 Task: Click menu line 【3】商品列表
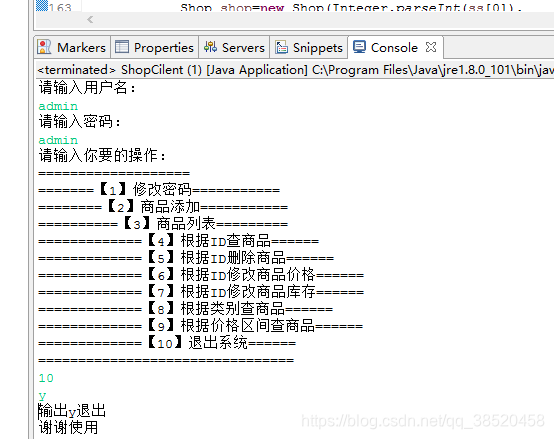(x=163, y=224)
